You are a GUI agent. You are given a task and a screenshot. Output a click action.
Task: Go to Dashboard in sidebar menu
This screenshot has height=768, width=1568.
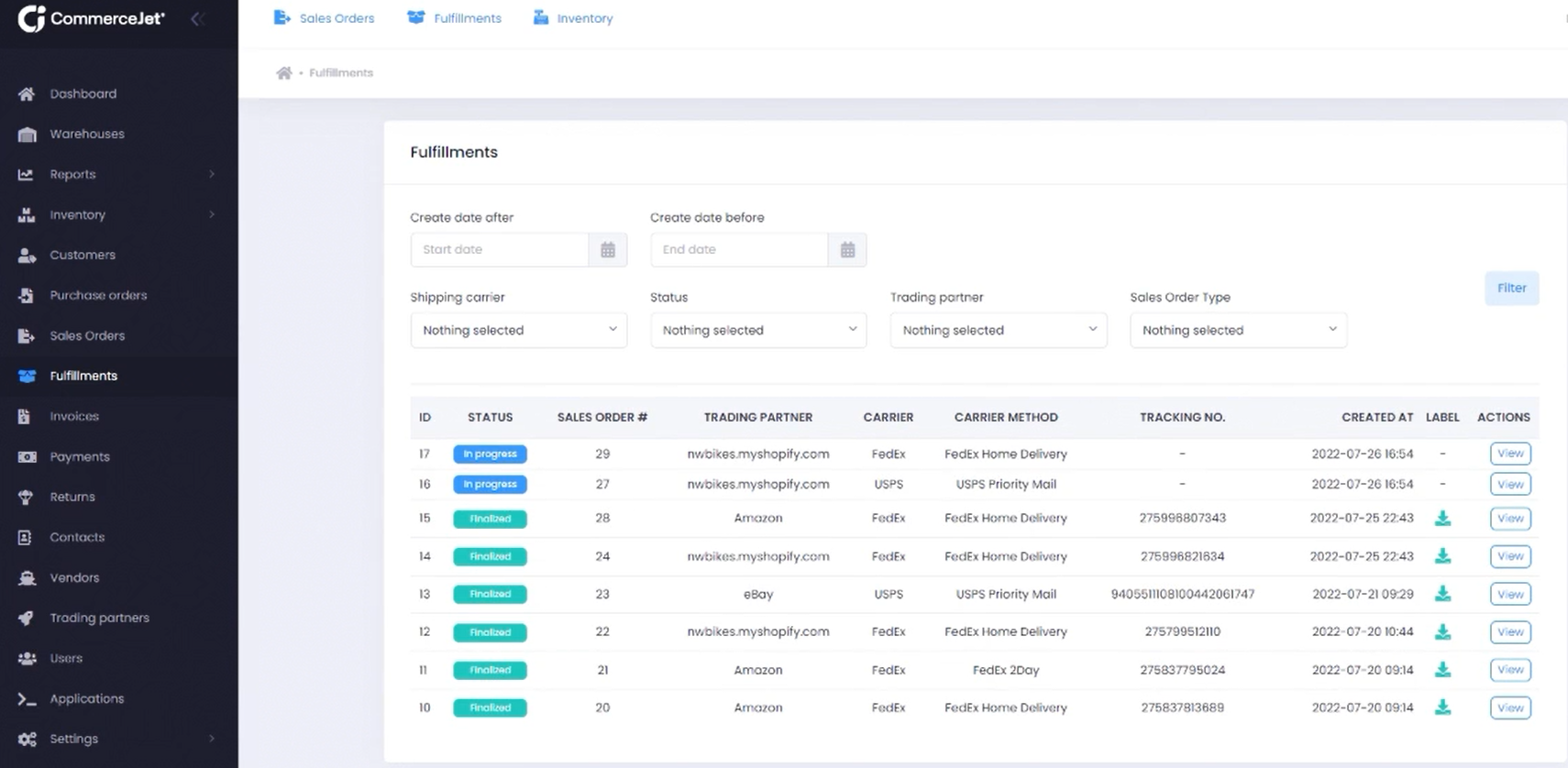coord(119,93)
